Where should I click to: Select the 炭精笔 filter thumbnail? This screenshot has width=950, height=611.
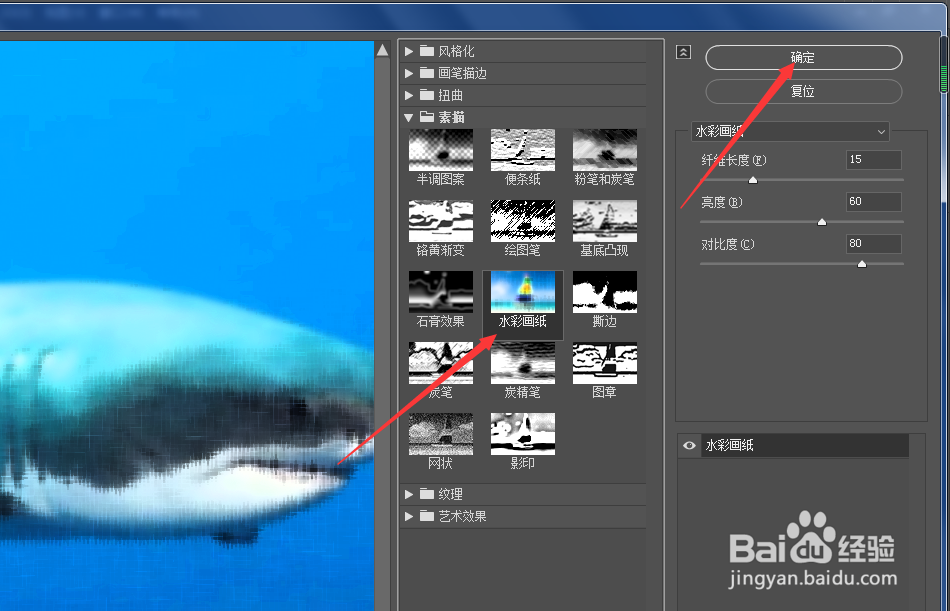pyautogui.click(x=522, y=363)
